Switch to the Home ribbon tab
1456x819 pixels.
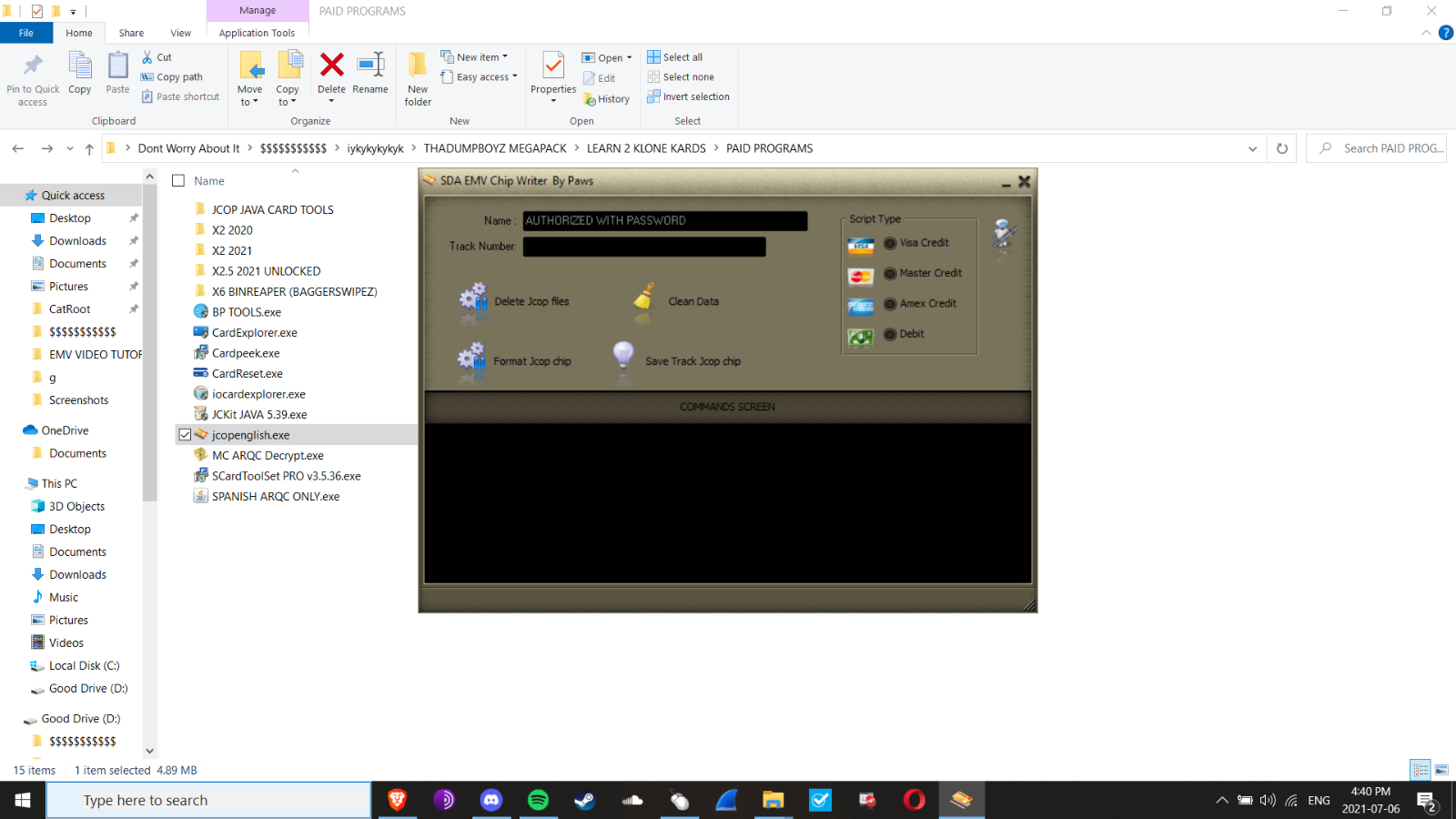coord(79,33)
